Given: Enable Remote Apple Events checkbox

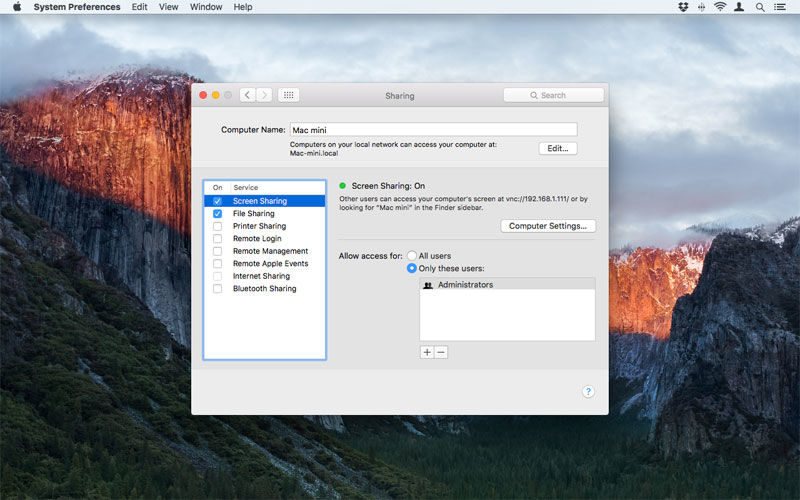Looking at the screenshot, I should click(x=217, y=264).
